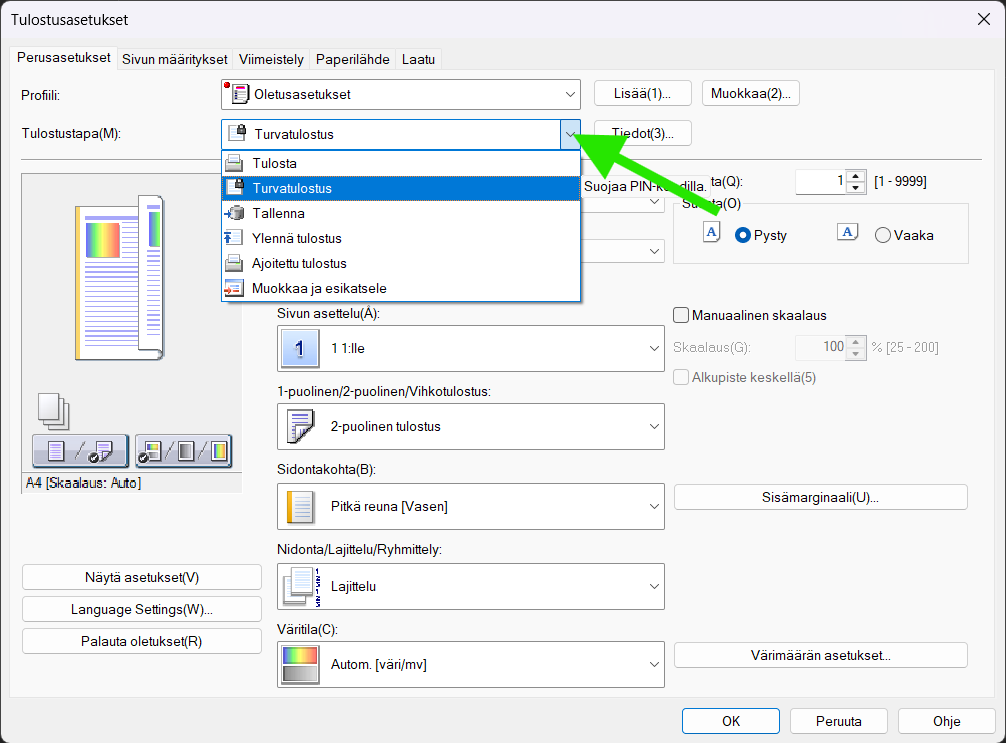Select the Vaaka orientation radio button
Image resolution: width=1006 pixels, height=743 pixels.
(x=882, y=235)
